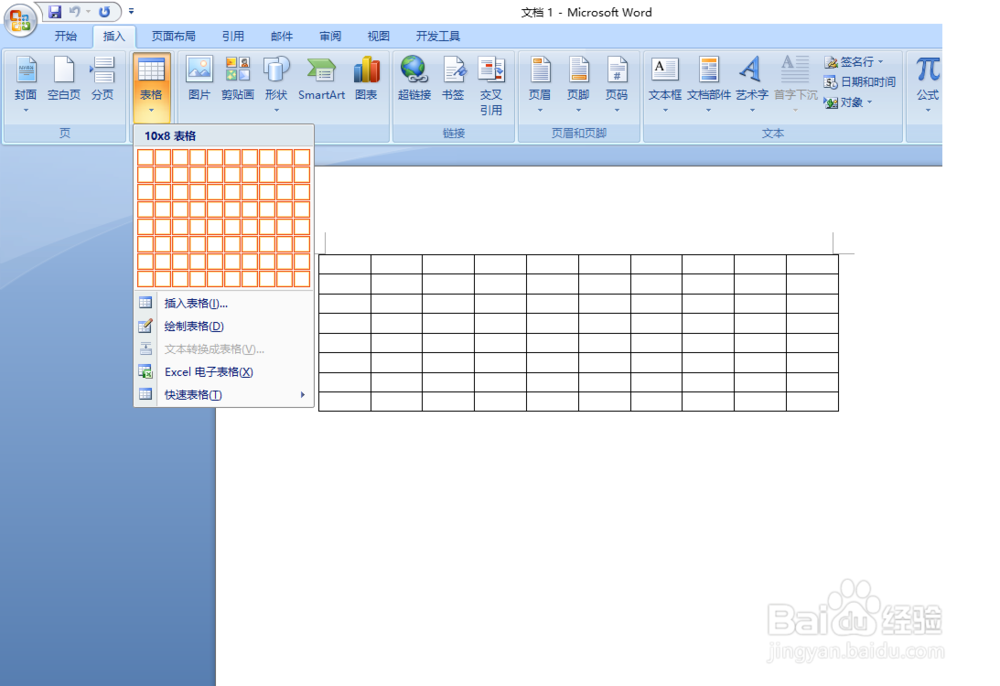
Task: Open Quick Parts (文档部件) menu
Action: pyautogui.click(x=709, y=84)
